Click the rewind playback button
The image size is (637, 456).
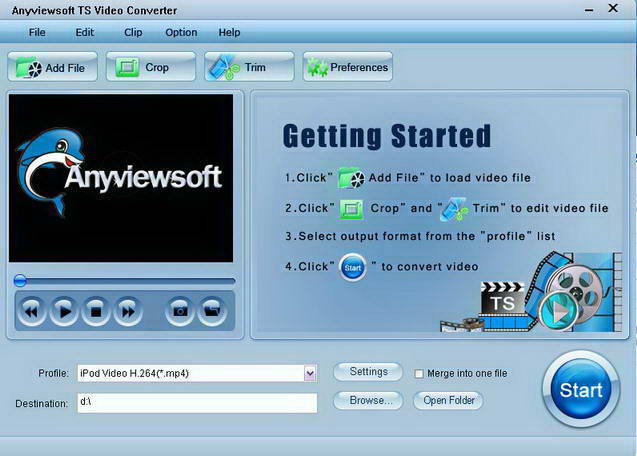coord(32,311)
